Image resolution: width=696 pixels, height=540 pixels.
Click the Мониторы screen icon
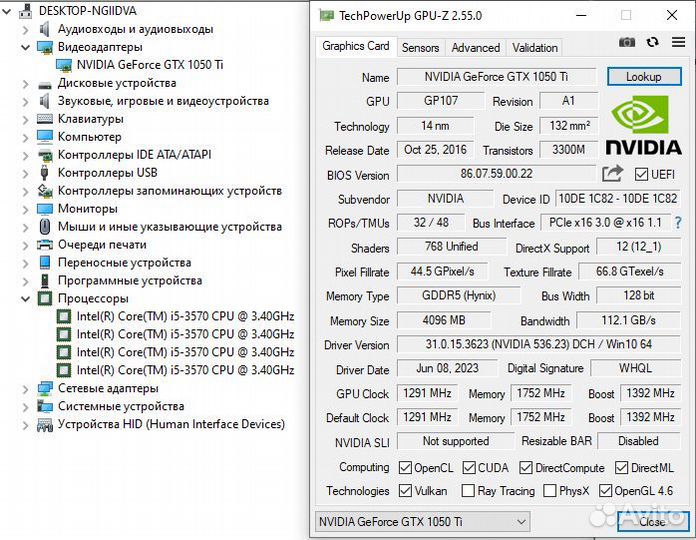pos(45,209)
